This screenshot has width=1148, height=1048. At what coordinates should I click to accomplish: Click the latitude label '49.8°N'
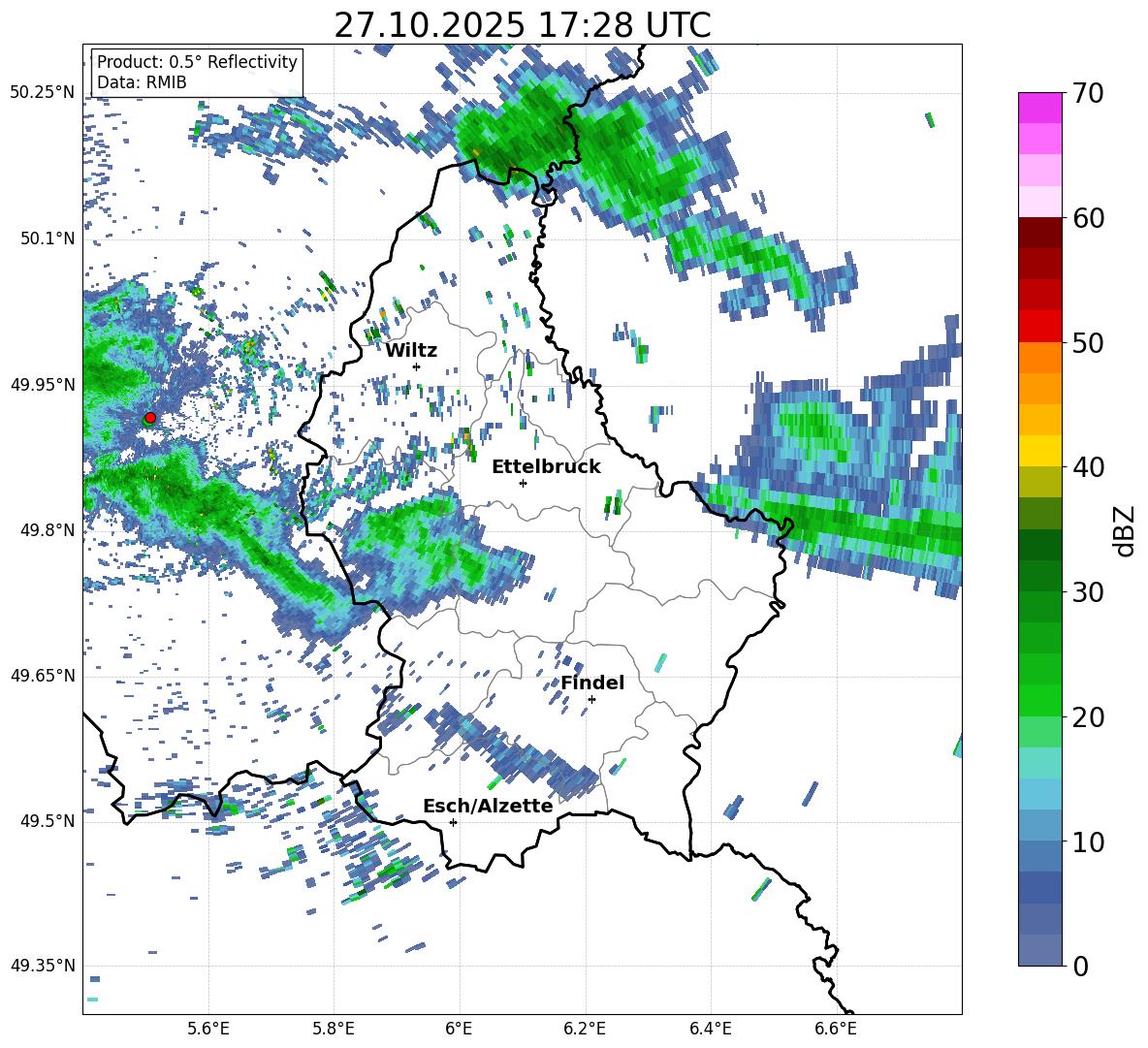[x=47, y=530]
